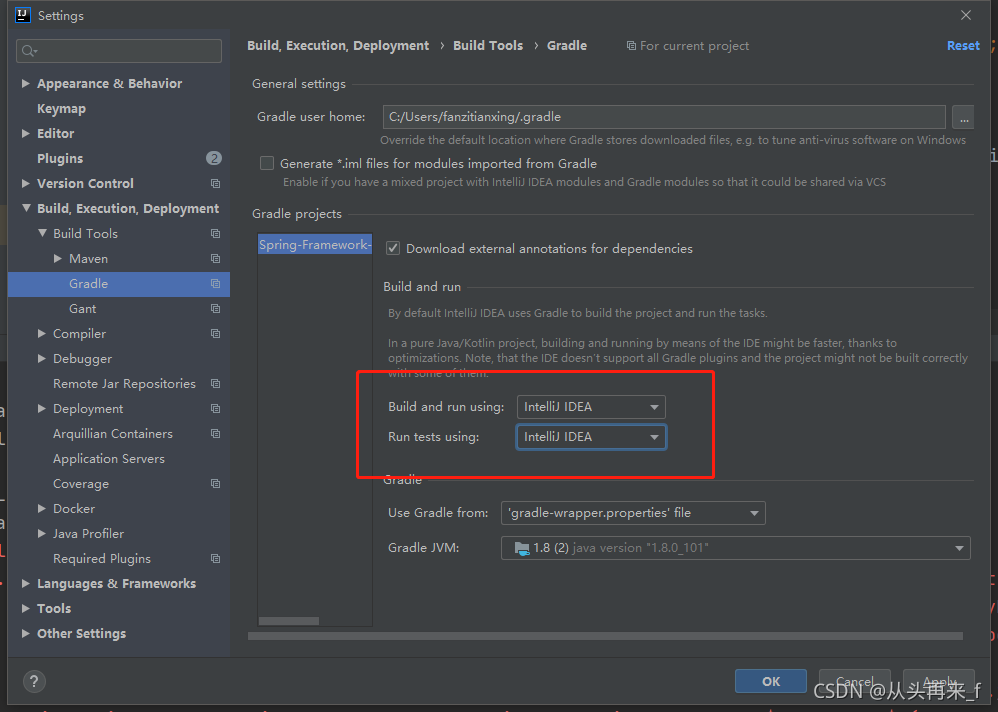
Task: Expand the Docker node arrow
Action: (41, 508)
